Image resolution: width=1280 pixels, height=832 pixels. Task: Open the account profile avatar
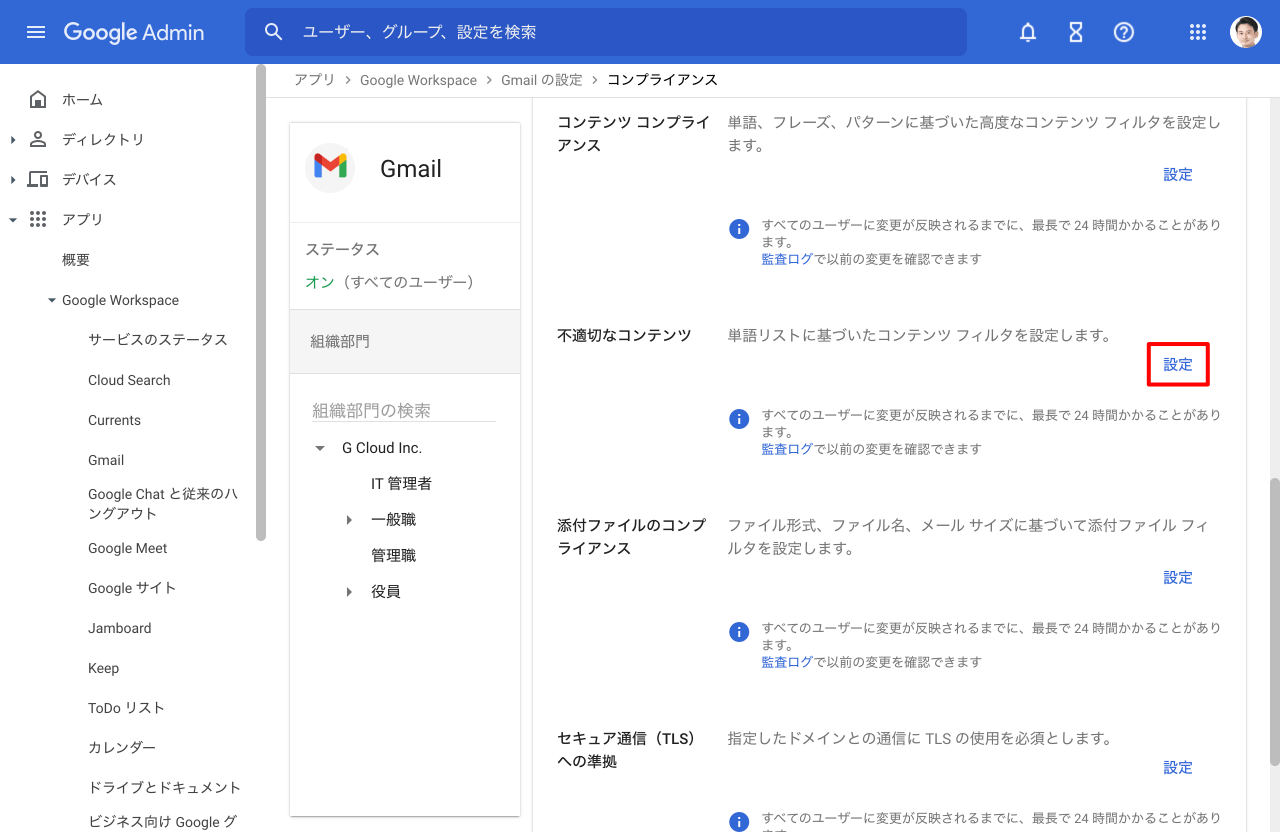(1246, 32)
